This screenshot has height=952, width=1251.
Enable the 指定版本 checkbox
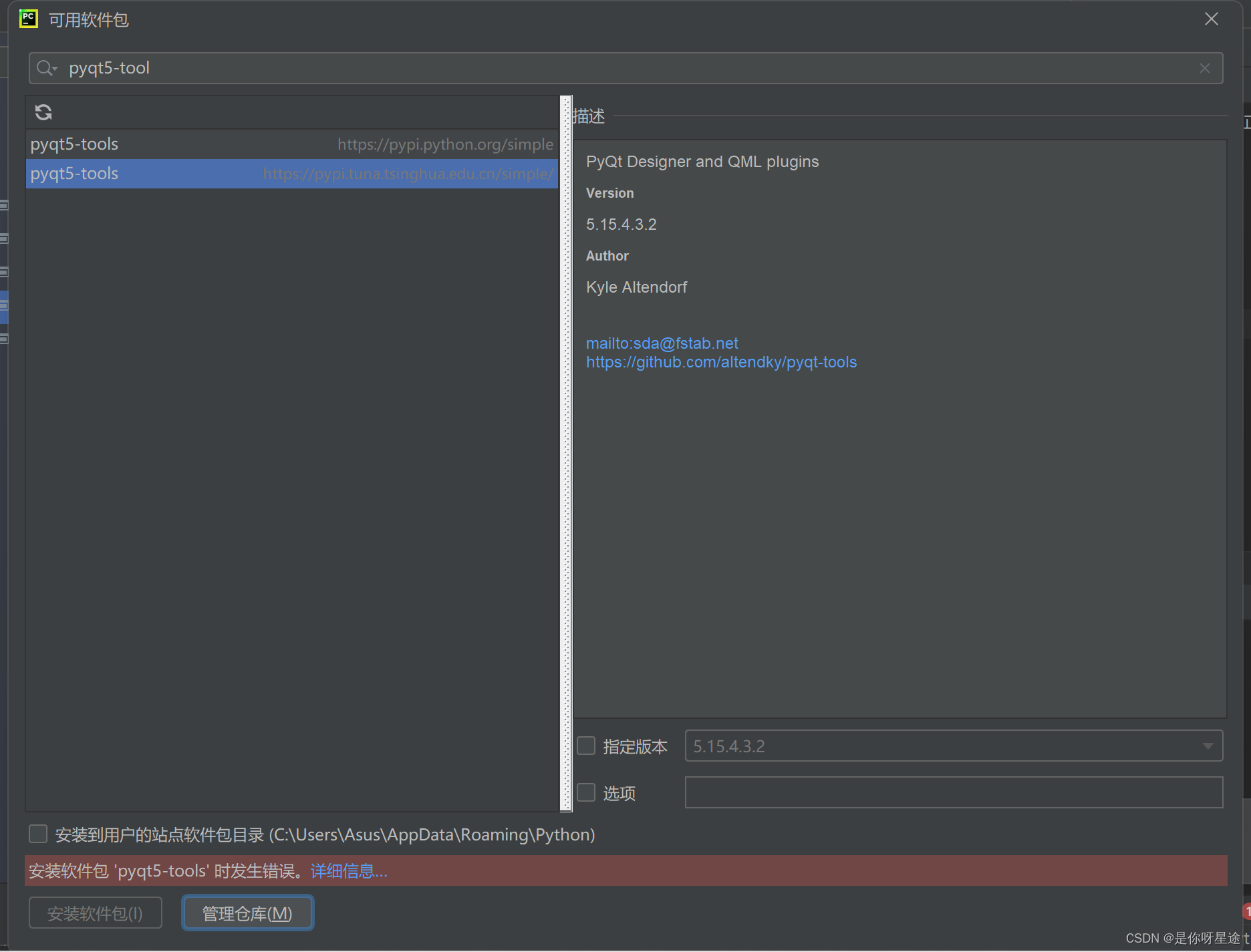tap(586, 746)
